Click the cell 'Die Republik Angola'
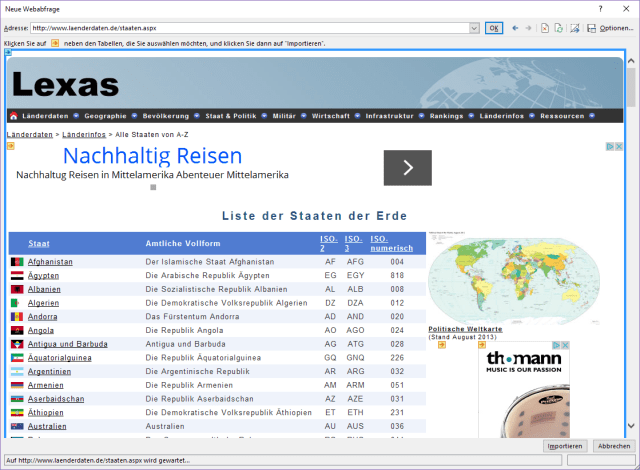This screenshot has height=470, width=640. coord(184,330)
